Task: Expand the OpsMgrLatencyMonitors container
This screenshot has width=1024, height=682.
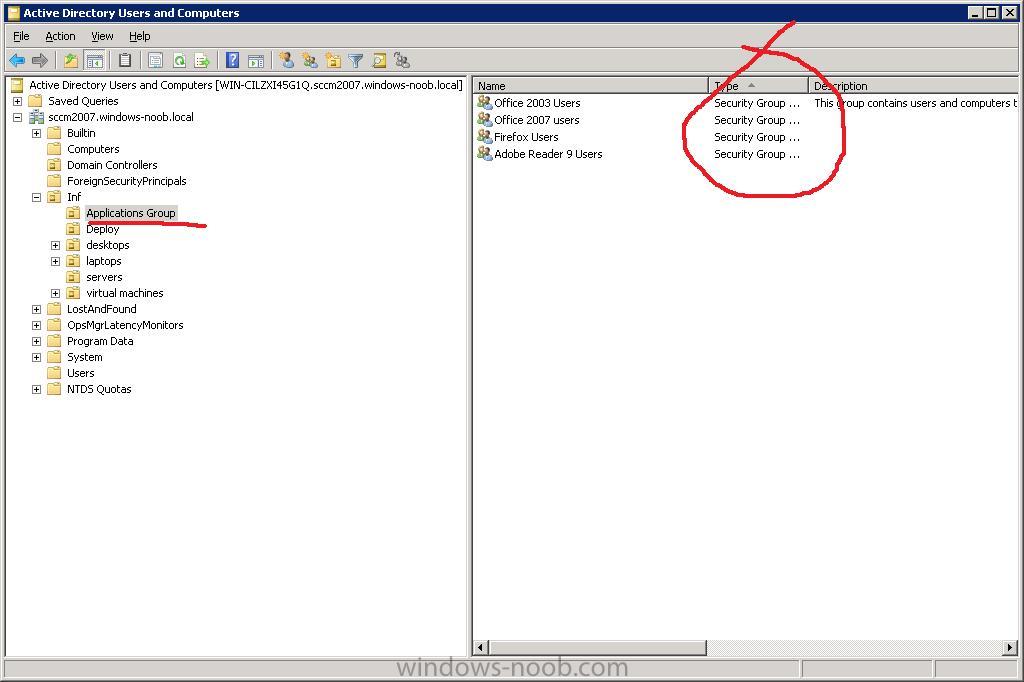Action: (x=37, y=325)
